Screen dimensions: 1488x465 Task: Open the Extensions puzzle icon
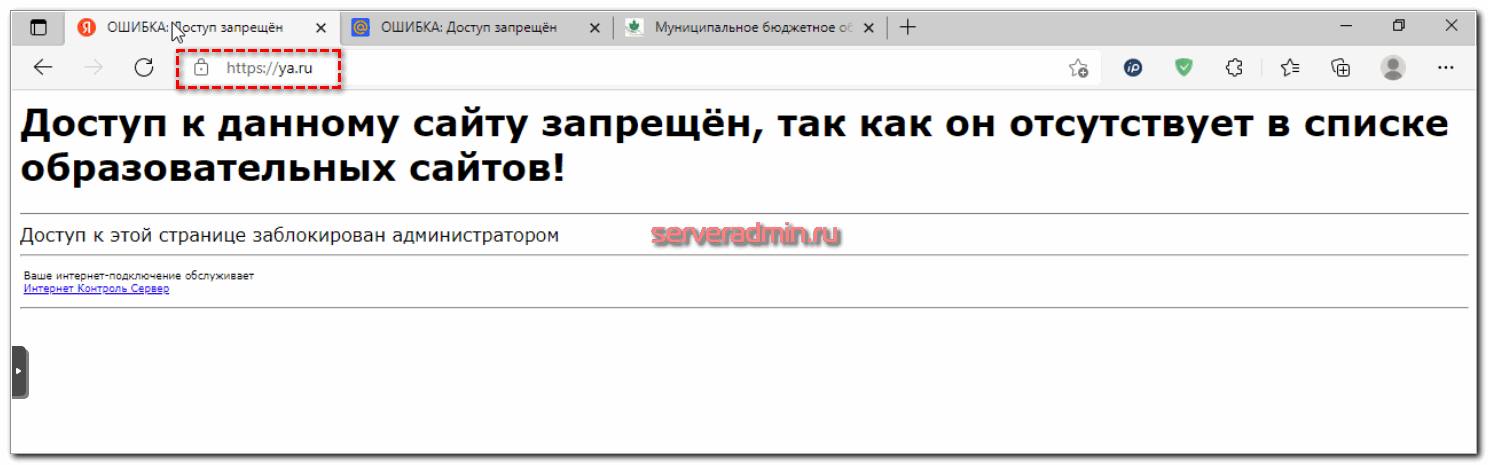tap(1234, 68)
